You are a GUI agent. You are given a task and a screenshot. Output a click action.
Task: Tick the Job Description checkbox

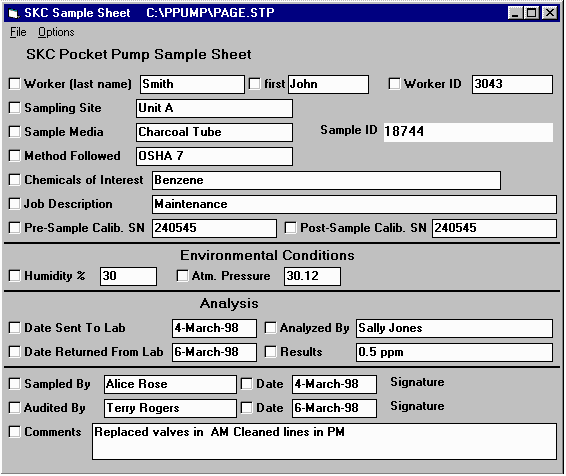point(14,204)
